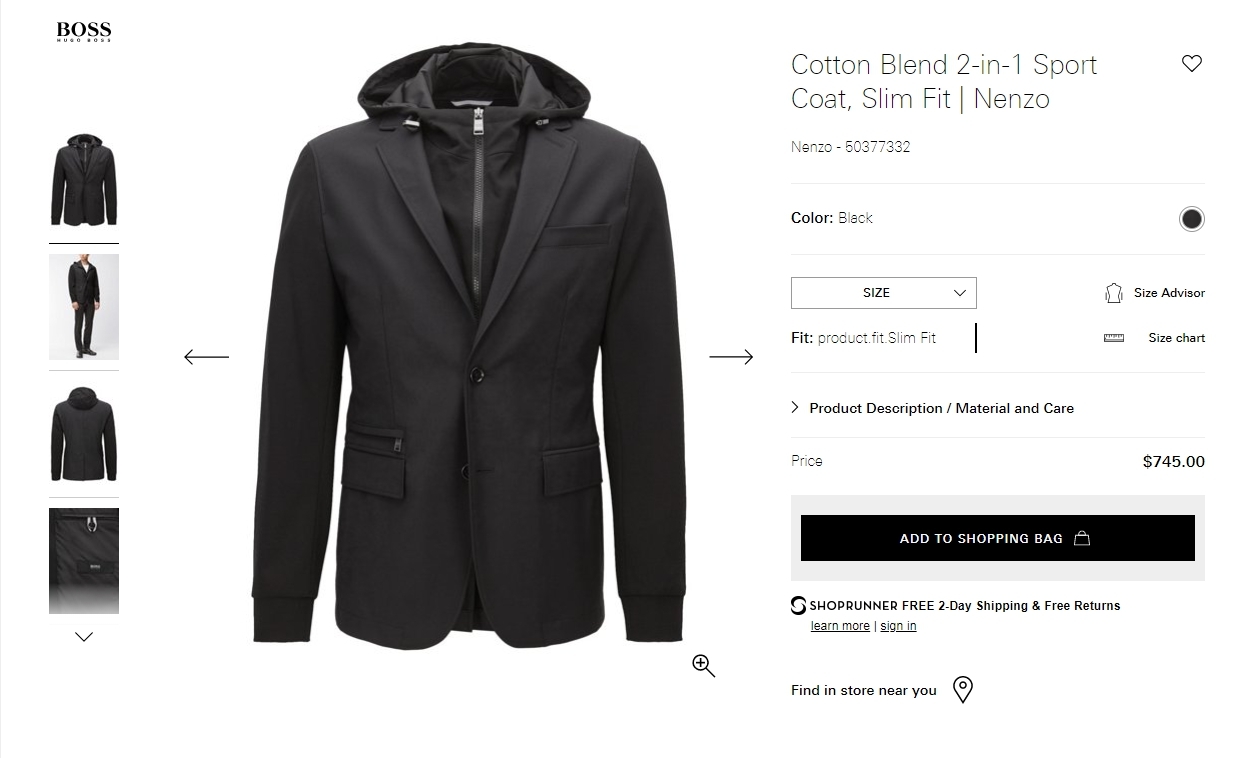Go to BOSS Hugo Boss logo homepage
The width and height of the screenshot is (1243, 758).
(x=84, y=31)
